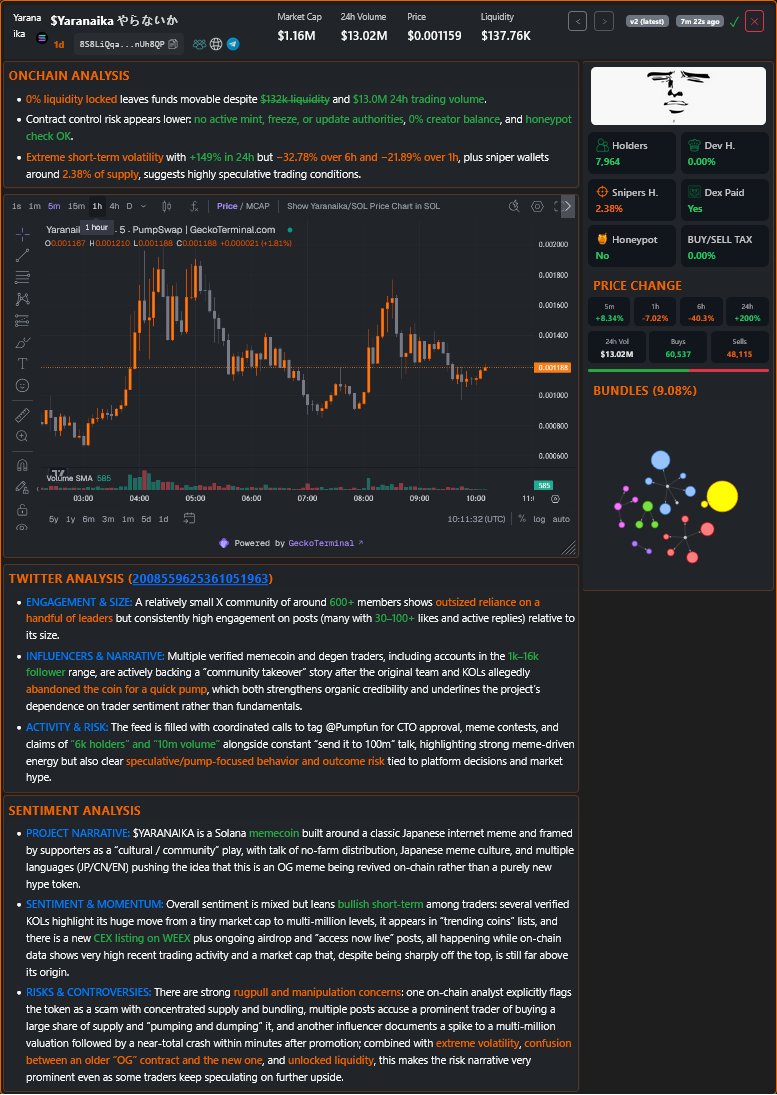The image size is (777, 1095).
Task: Set chart range to 5y
Action: [x=54, y=519]
